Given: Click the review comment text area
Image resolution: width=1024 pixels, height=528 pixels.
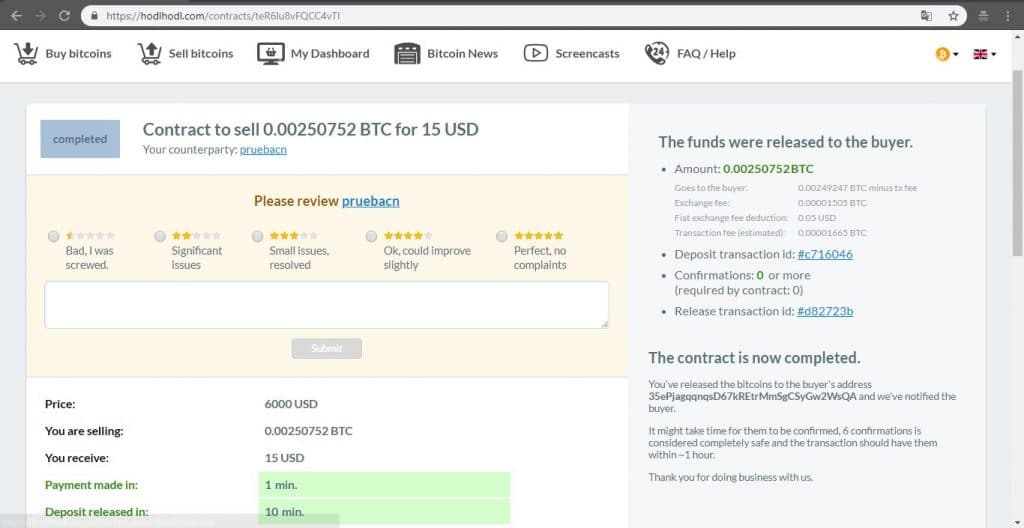Looking at the screenshot, I should 327,305.
